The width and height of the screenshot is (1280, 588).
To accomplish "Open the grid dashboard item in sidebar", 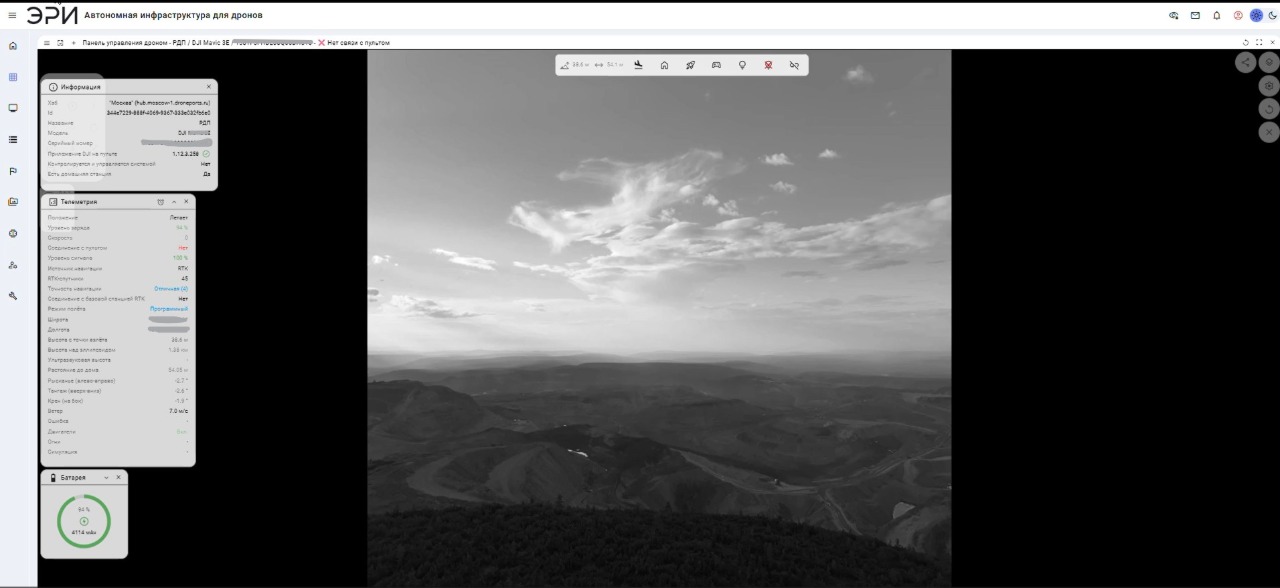I will [x=13, y=77].
